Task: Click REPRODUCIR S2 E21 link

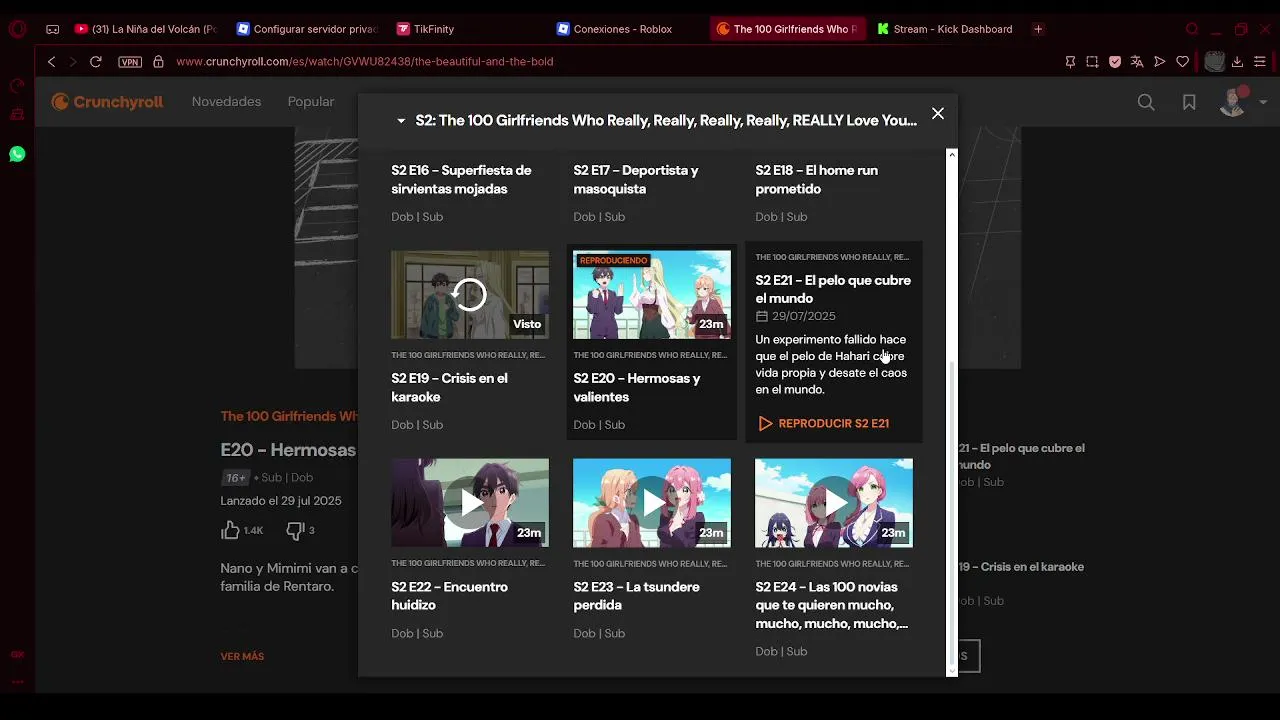Action: [824, 424]
